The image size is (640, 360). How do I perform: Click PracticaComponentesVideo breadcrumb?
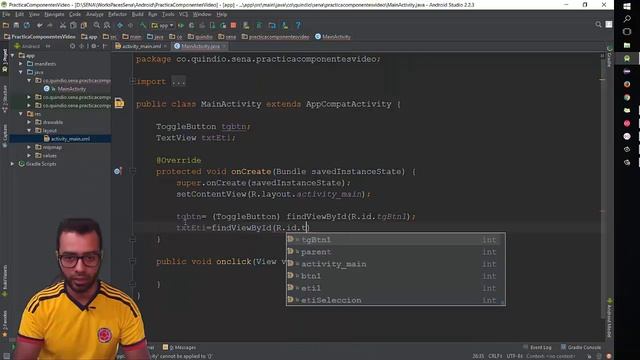tap(40, 37)
